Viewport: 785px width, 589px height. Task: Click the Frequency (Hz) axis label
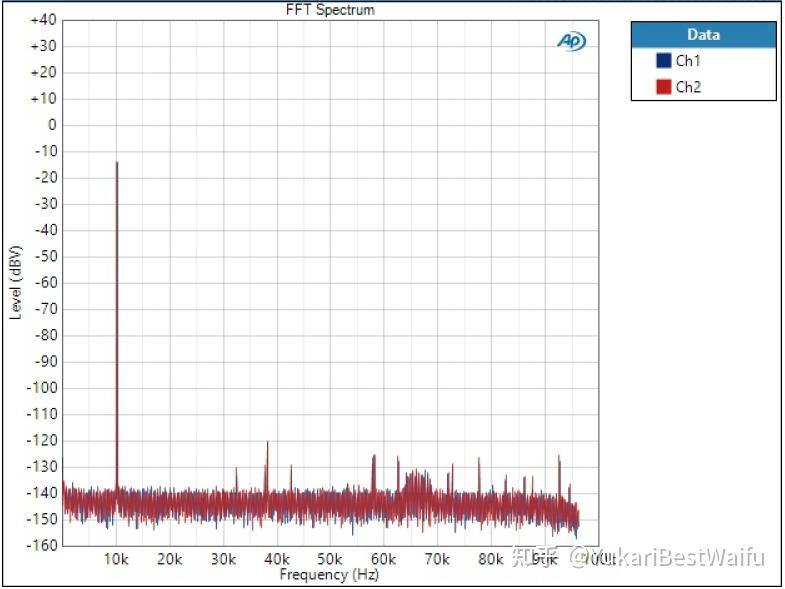(329, 574)
